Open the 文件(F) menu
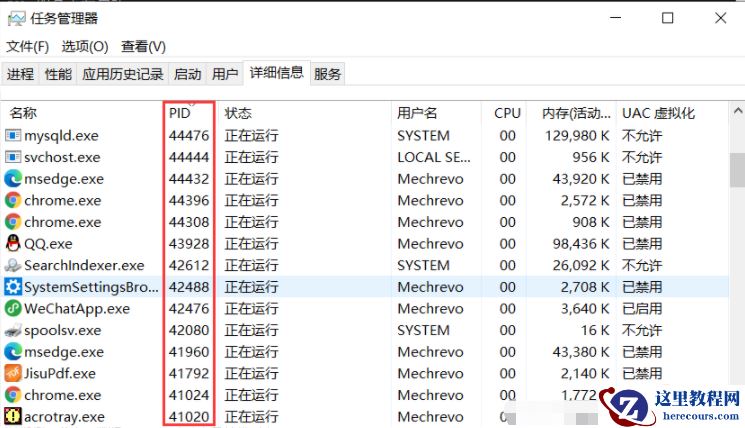 (x=28, y=47)
